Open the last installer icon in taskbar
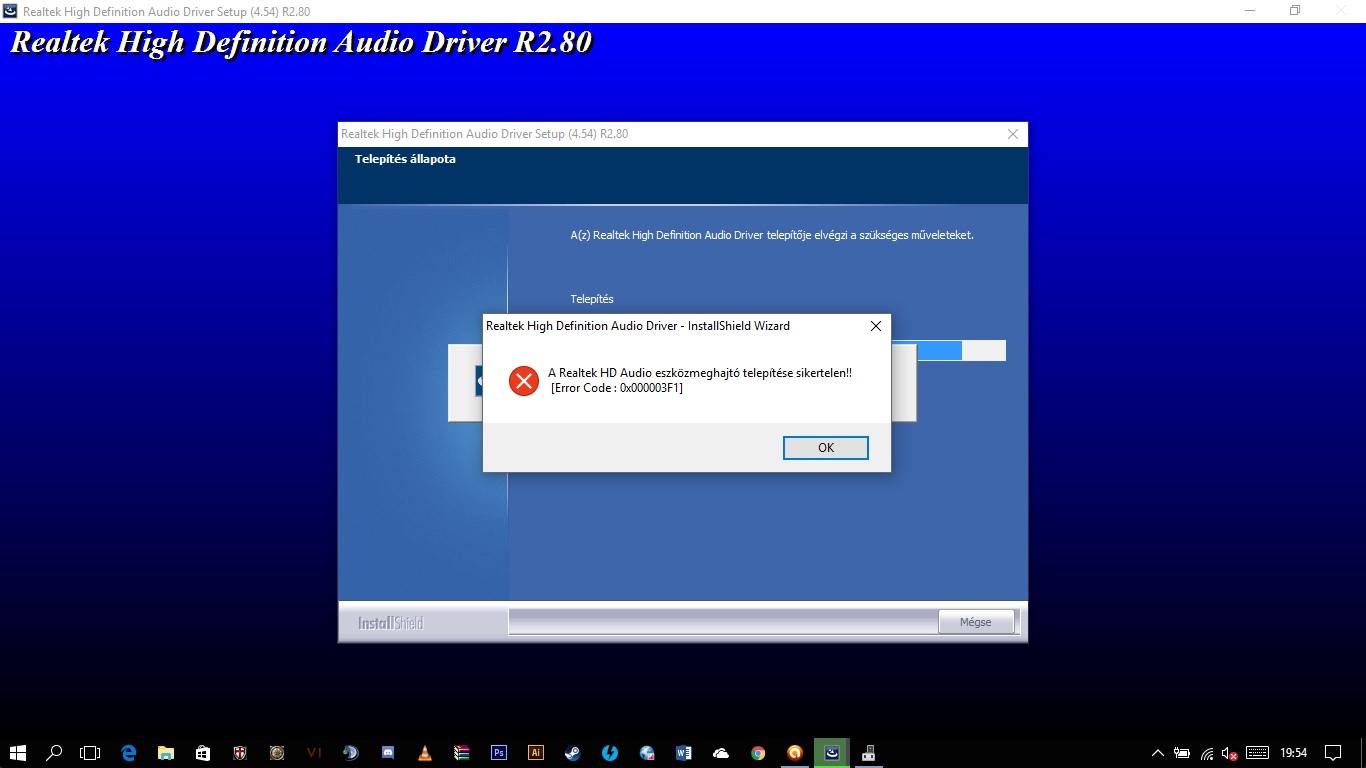The width and height of the screenshot is (1366, 768). tap(869, 753)
